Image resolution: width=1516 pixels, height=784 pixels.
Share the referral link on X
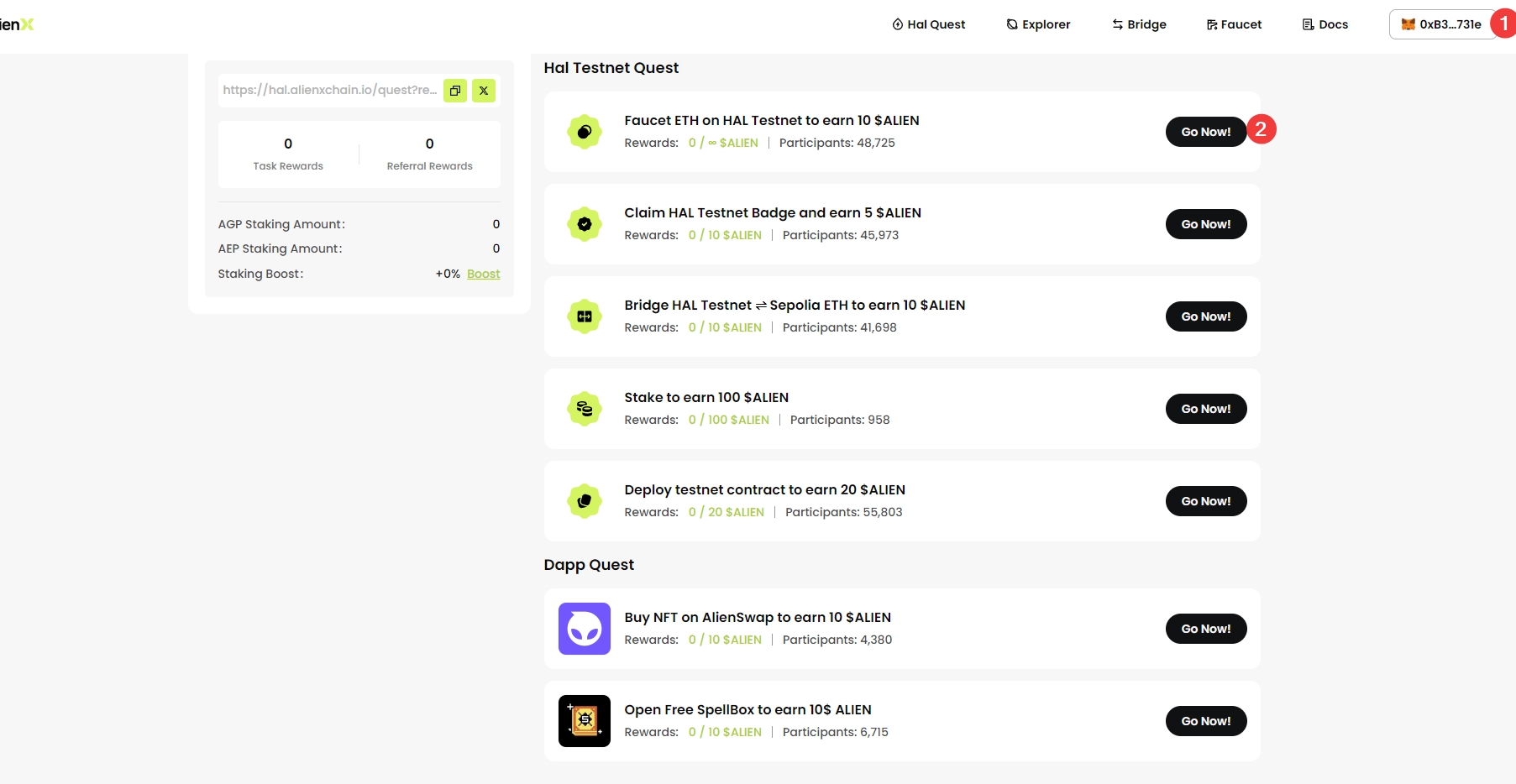point(484,91)
